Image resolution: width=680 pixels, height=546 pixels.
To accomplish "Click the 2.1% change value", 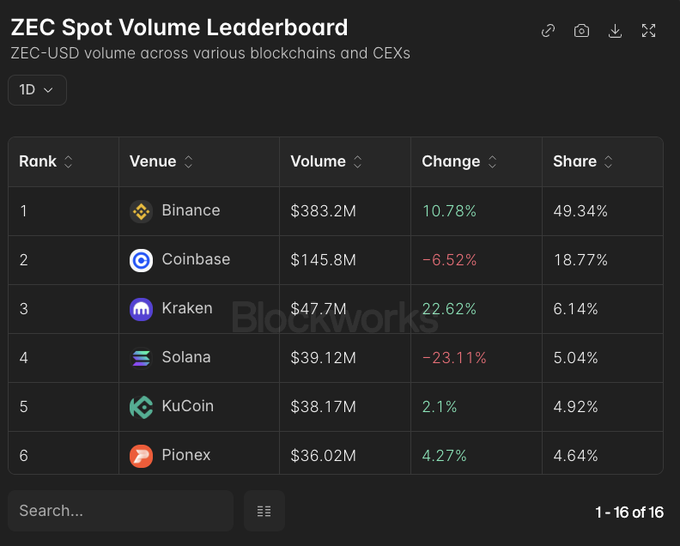I will click(439, 407).
